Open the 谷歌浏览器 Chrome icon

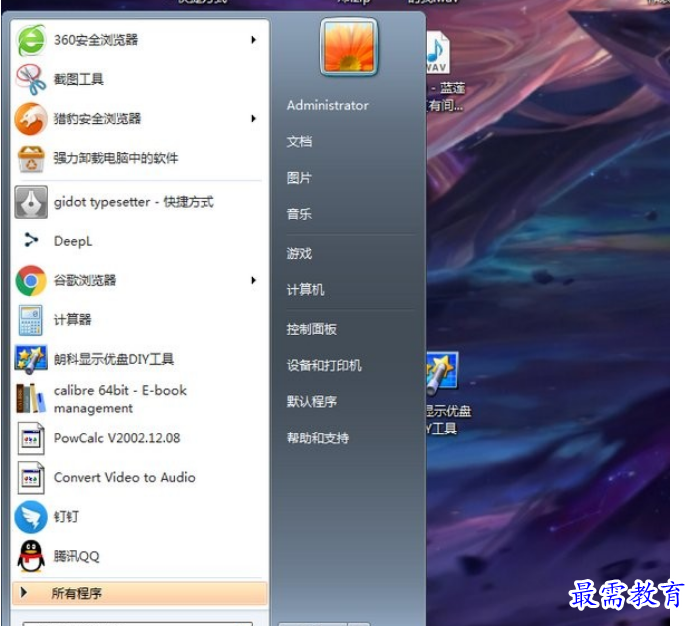pos(30,280)
